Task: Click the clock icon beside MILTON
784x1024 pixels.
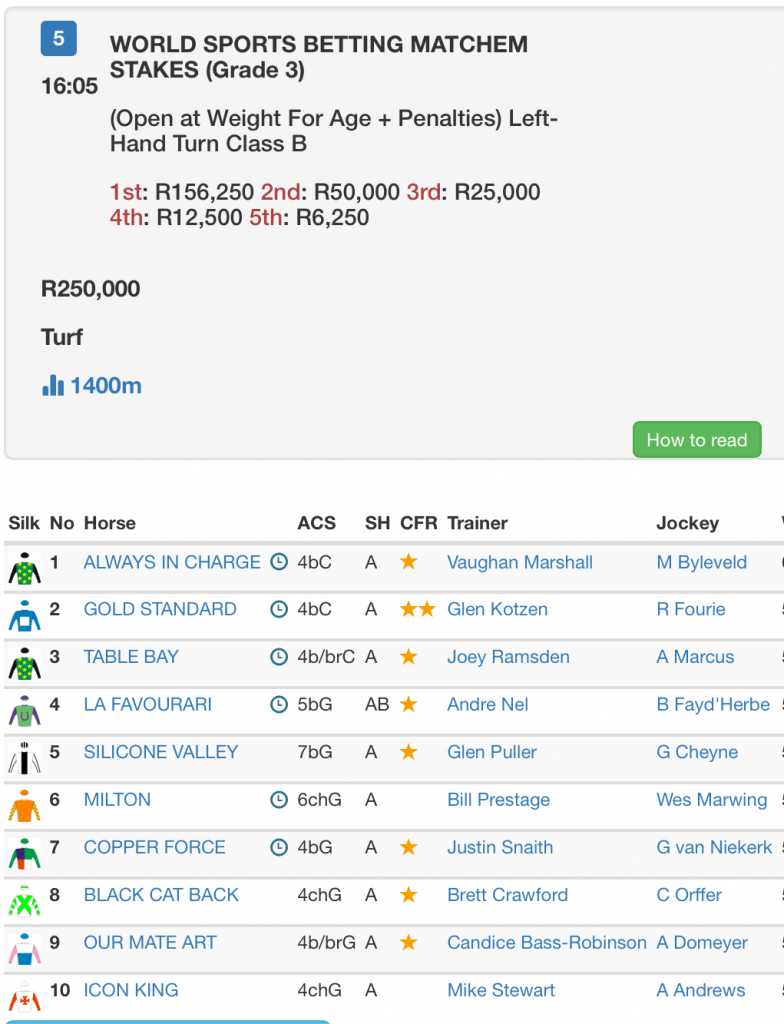Action: [279, 800]
